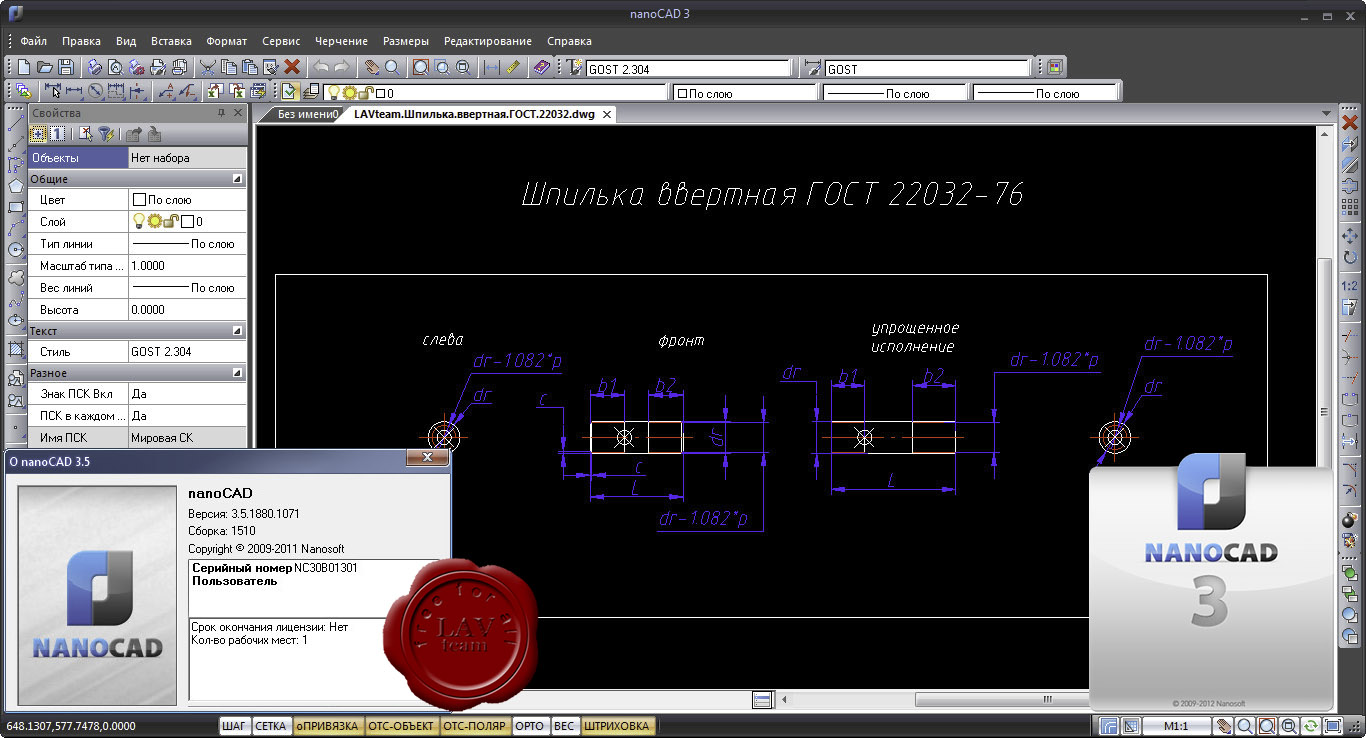The height and width of the screenshot is (738, 1366).
Task: Open the Размеры menu
Action: pyautogui.click(x=406, y=41)
